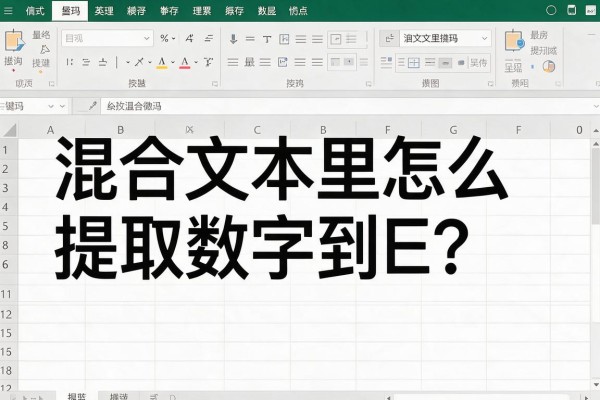Click the large clipboard paste icon
Screen dimensions: 600x400
pyautogui.click(x=14, y=41)
